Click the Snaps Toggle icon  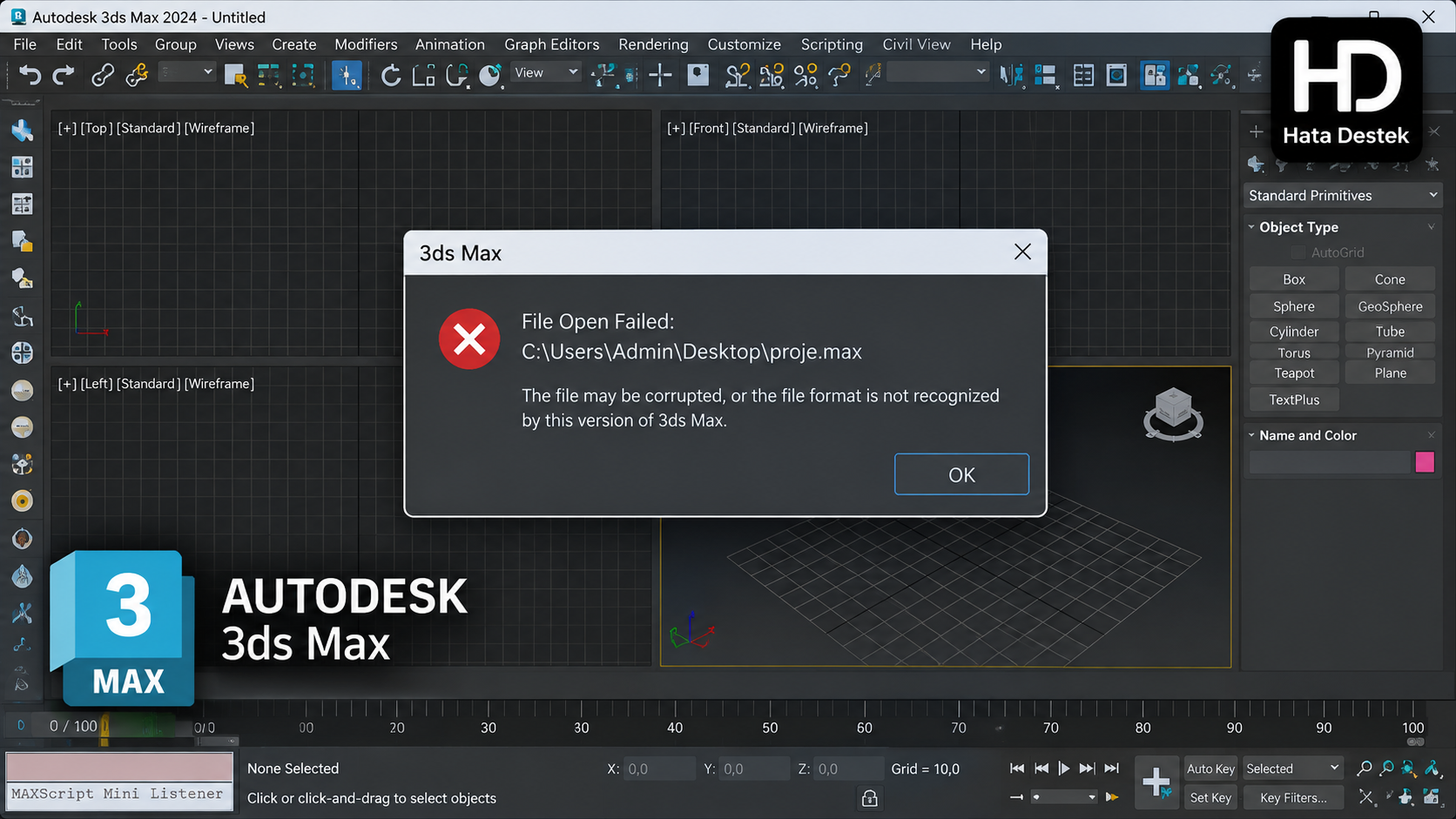[737, 76]
